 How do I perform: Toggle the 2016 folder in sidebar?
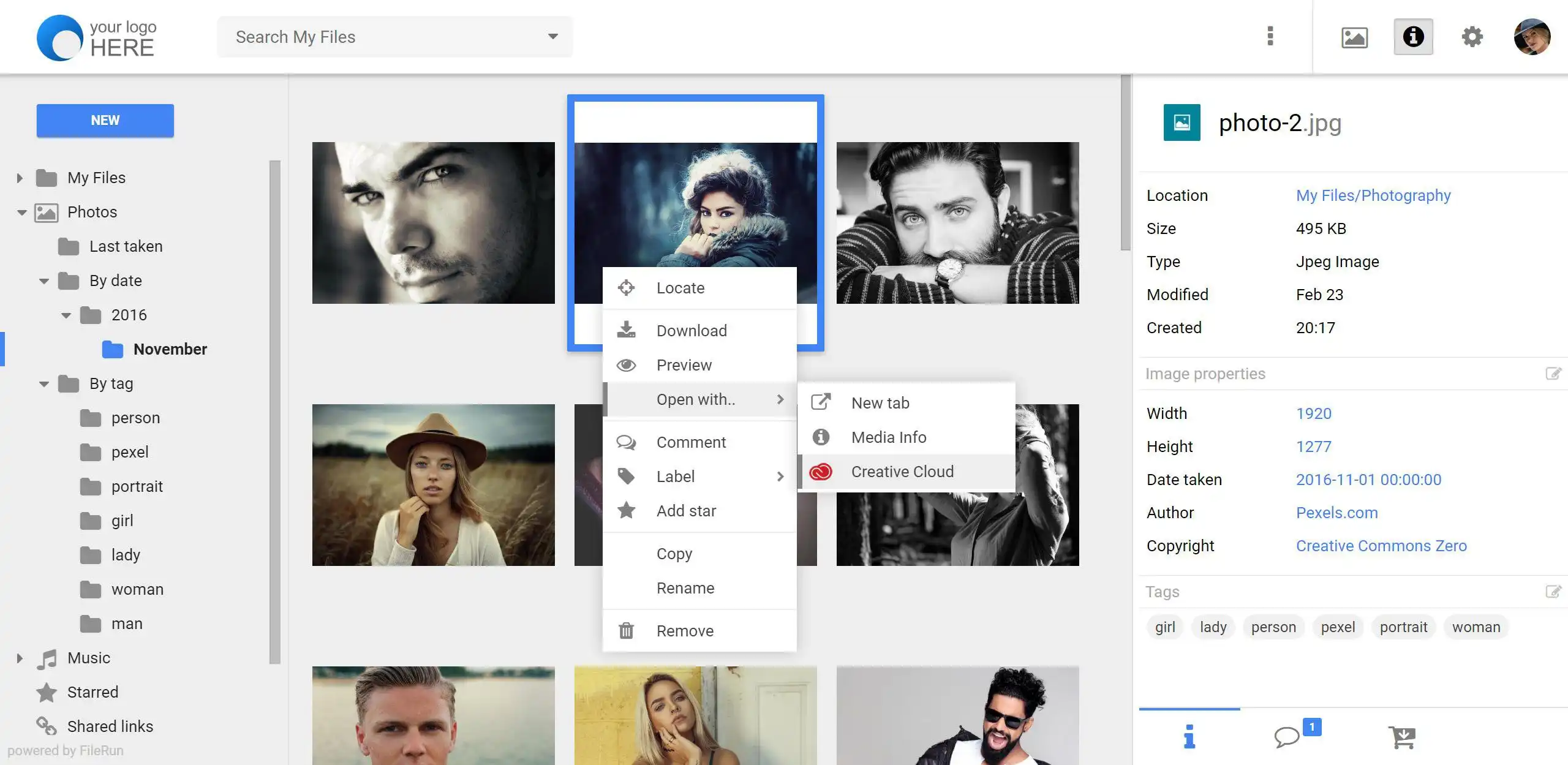coord(66,314)
